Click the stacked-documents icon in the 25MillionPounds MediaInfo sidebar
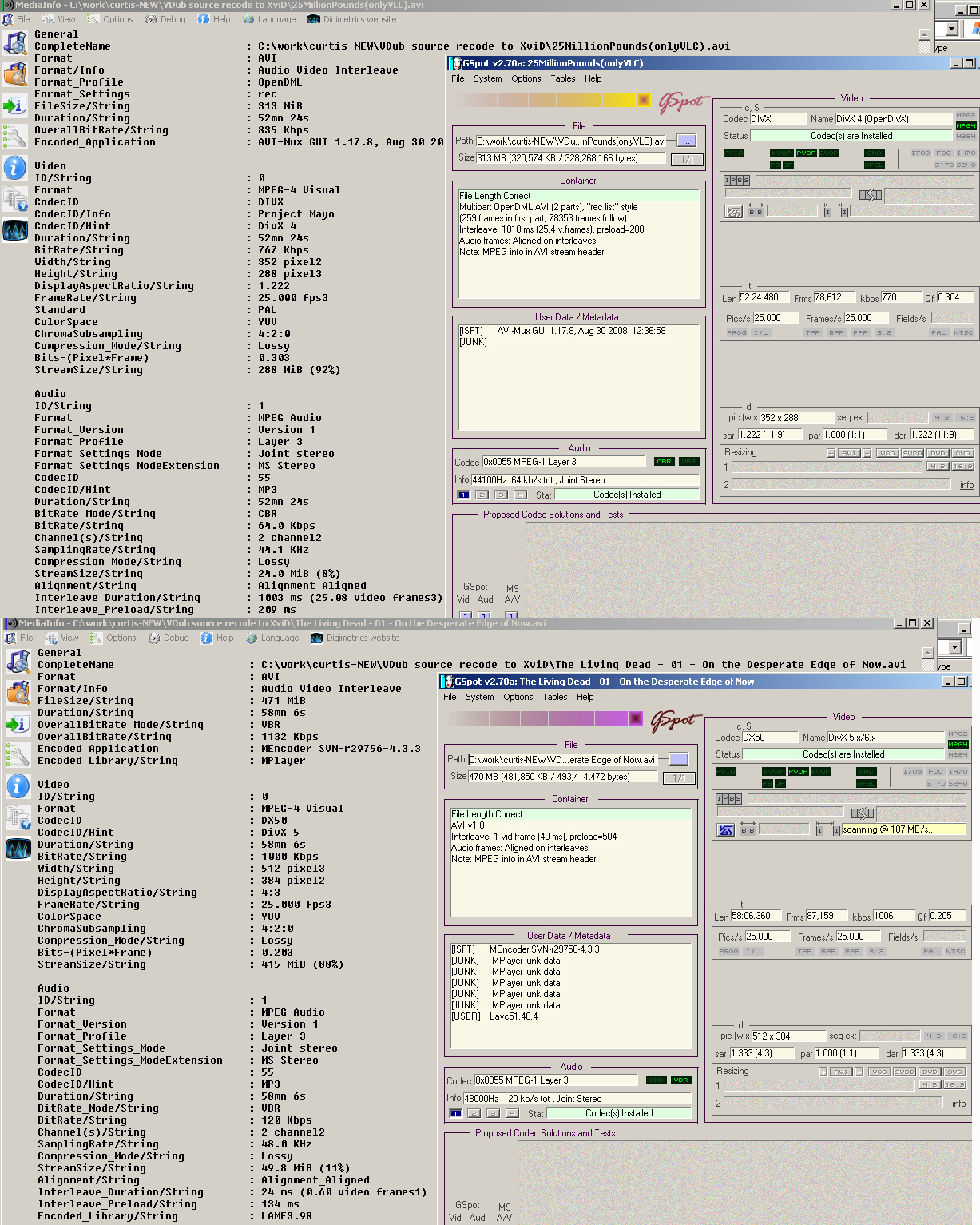The width and height of the screenshot is (980, 1225). click(15, 198)
